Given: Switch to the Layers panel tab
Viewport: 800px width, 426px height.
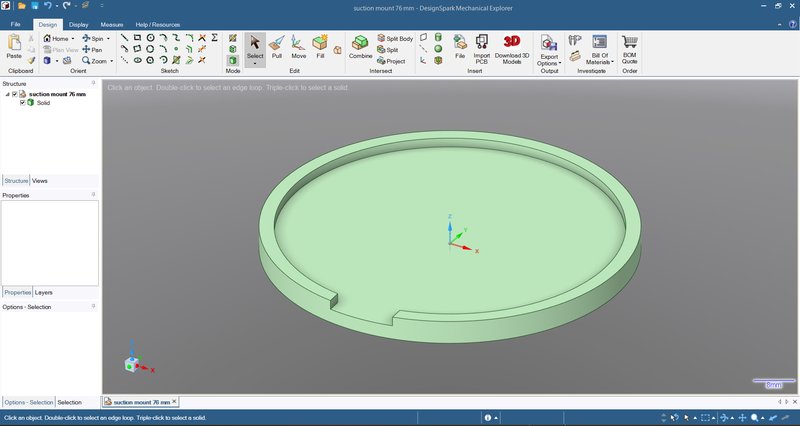Looking at the screenshot, I should point(43,292).
